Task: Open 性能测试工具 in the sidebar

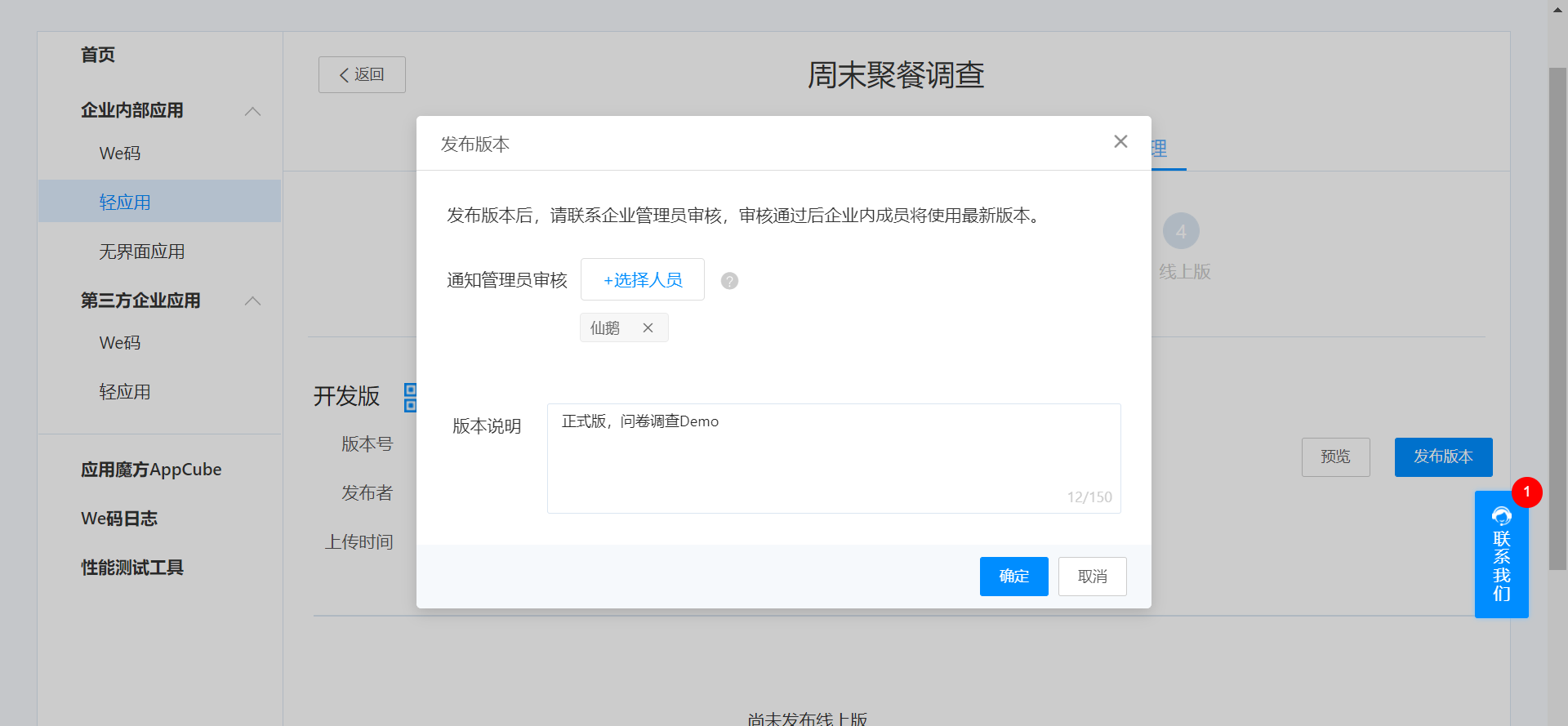Action: pos(132,568)
